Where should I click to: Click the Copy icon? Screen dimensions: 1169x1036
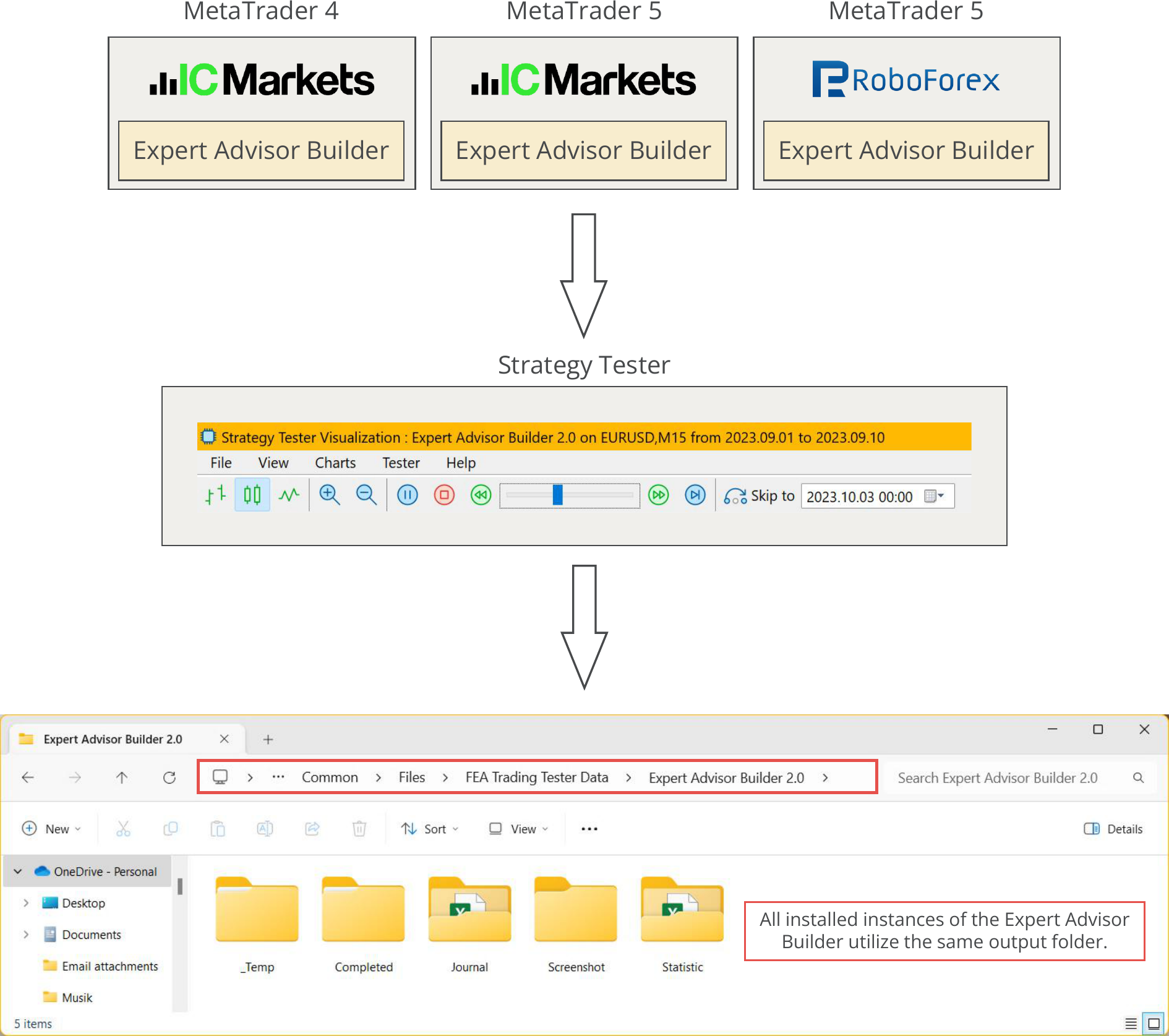[x=170, y=829]
